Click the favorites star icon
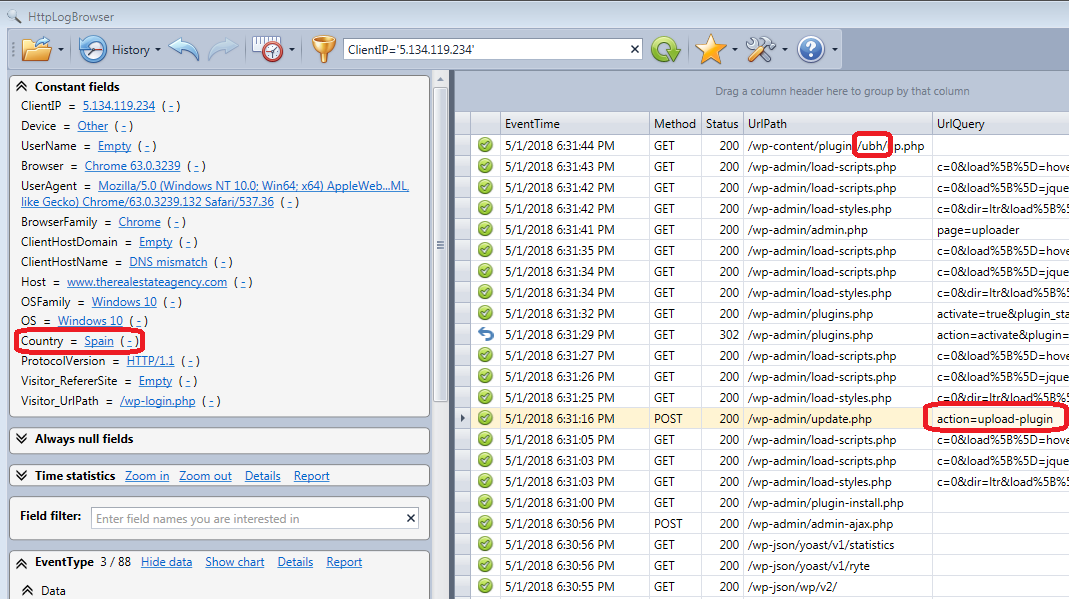 coord(710,49)
